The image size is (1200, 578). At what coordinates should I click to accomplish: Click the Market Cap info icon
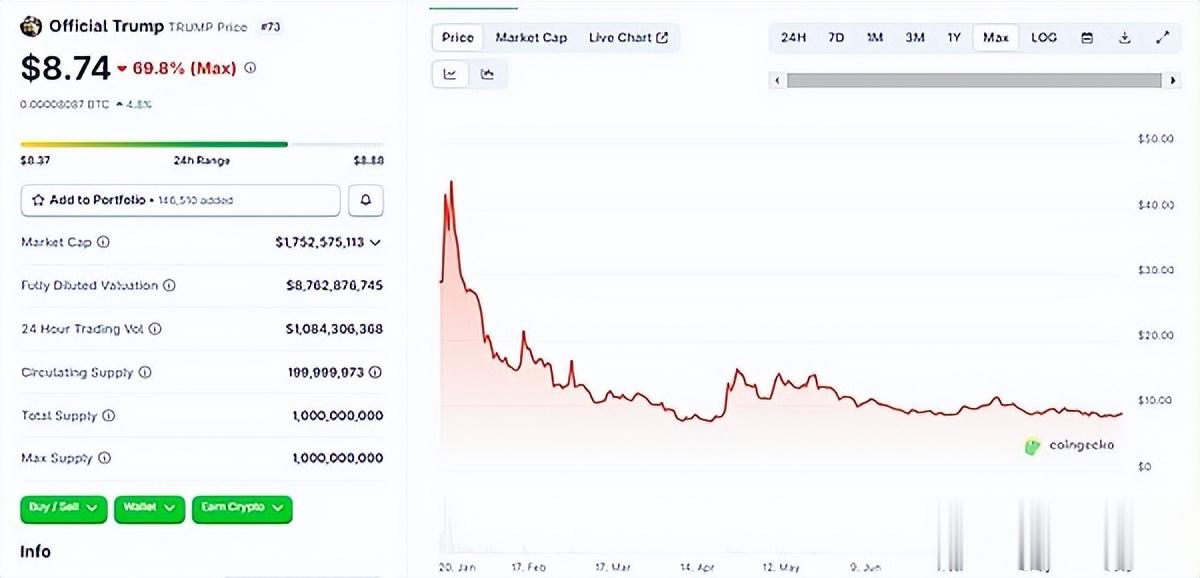104,242
